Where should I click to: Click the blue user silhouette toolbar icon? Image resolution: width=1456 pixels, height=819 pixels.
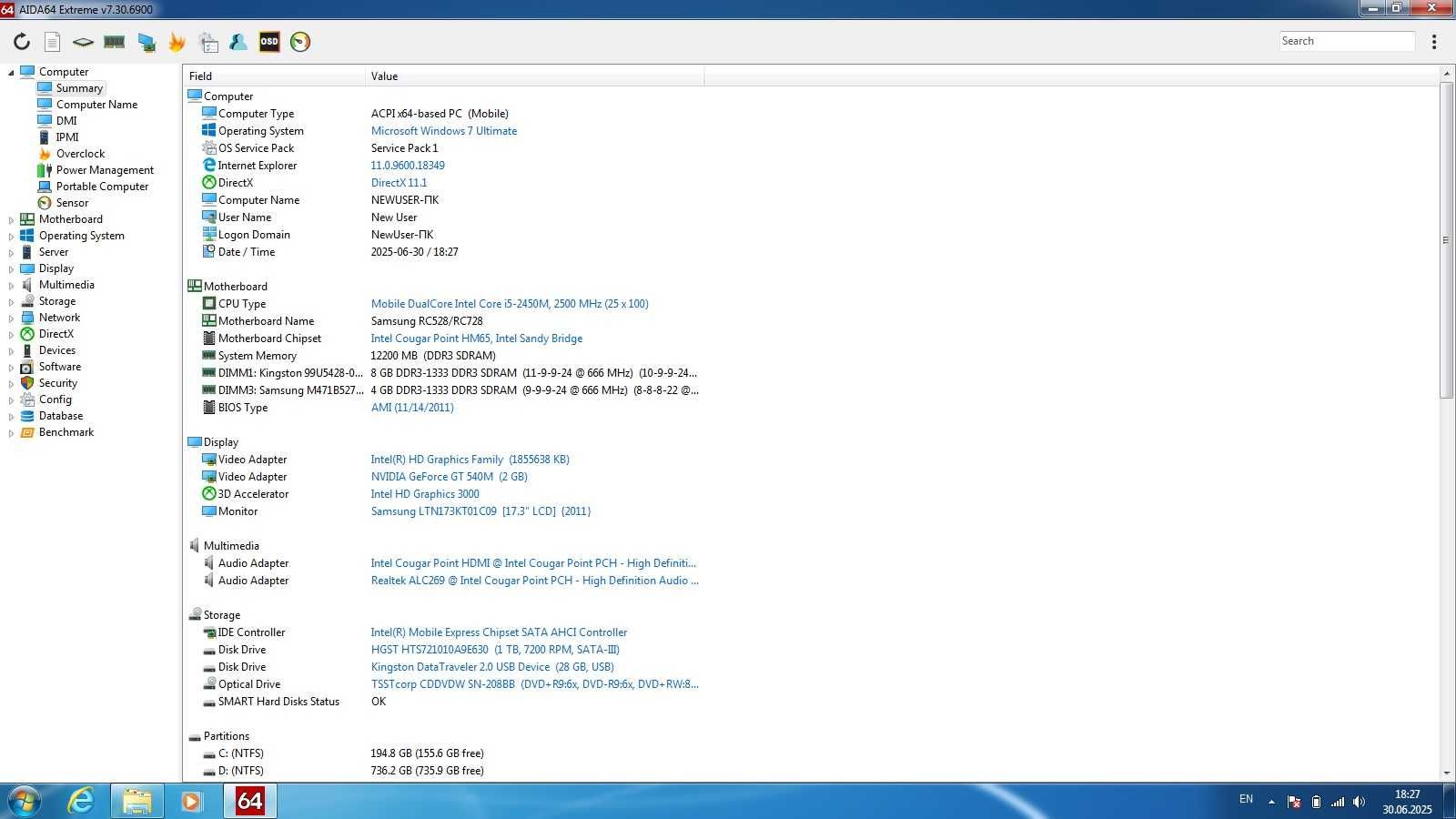(x=238, y=42)
